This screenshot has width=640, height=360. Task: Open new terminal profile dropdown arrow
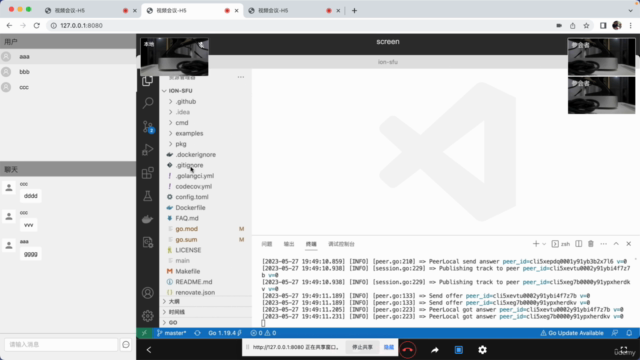click(x=544, y=244)
